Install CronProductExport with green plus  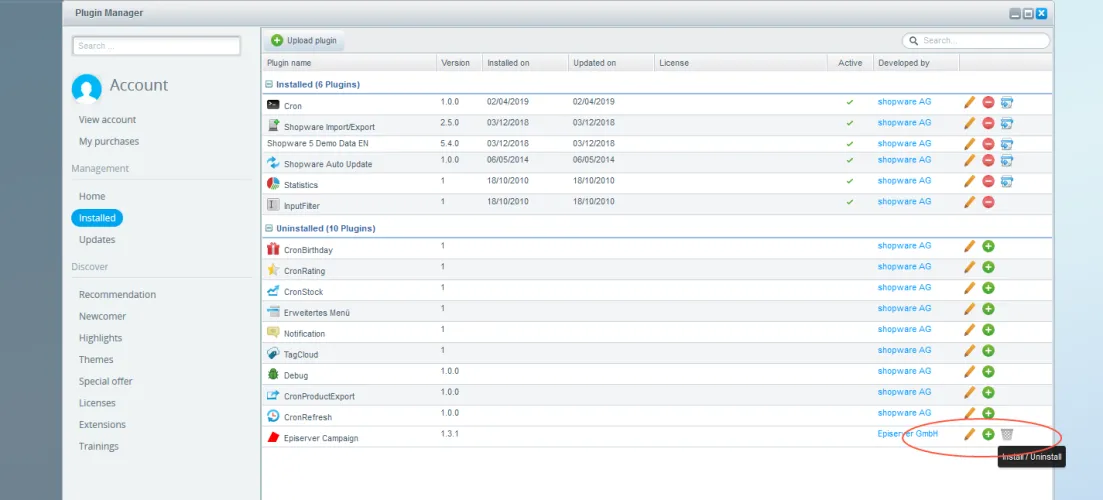tap(988, 392)
